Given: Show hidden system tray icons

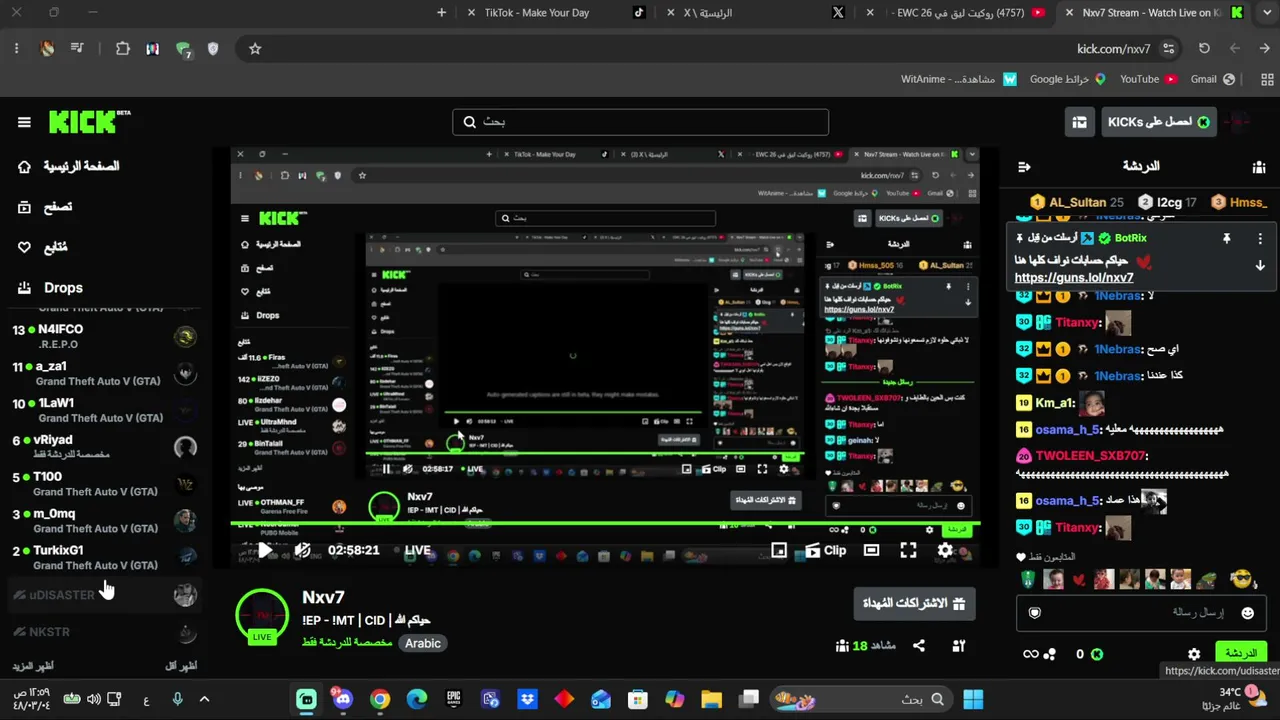Looking at the screenshot, I should click(204, 699).
